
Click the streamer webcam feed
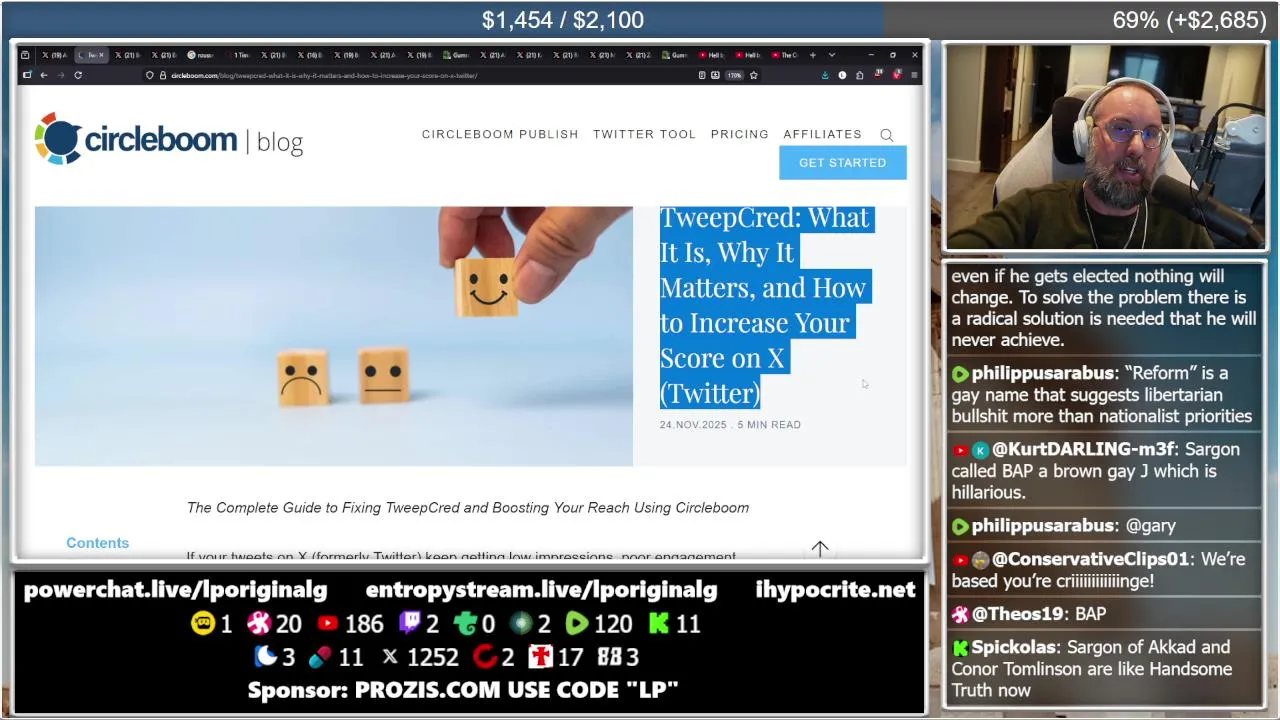1106,147
